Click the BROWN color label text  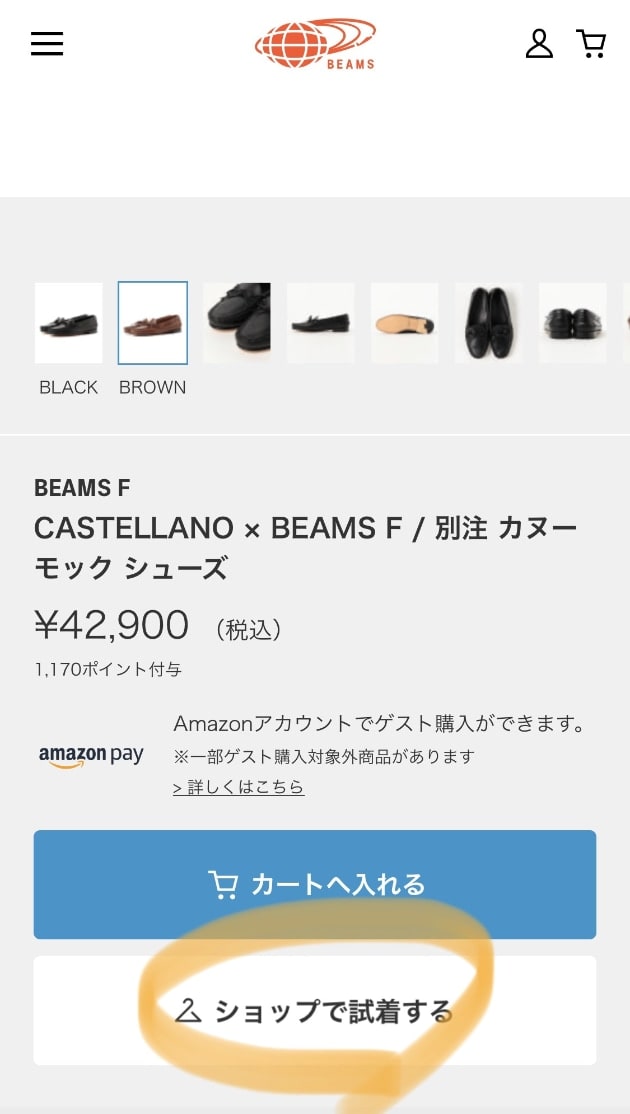pos(153,387)
